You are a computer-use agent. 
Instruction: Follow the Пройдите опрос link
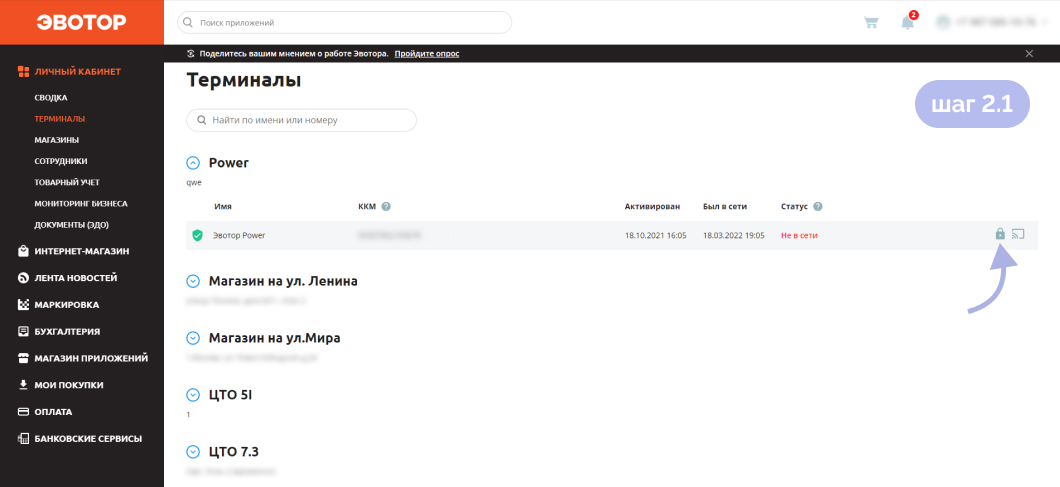pyautogui.click(x=427, y=53)
